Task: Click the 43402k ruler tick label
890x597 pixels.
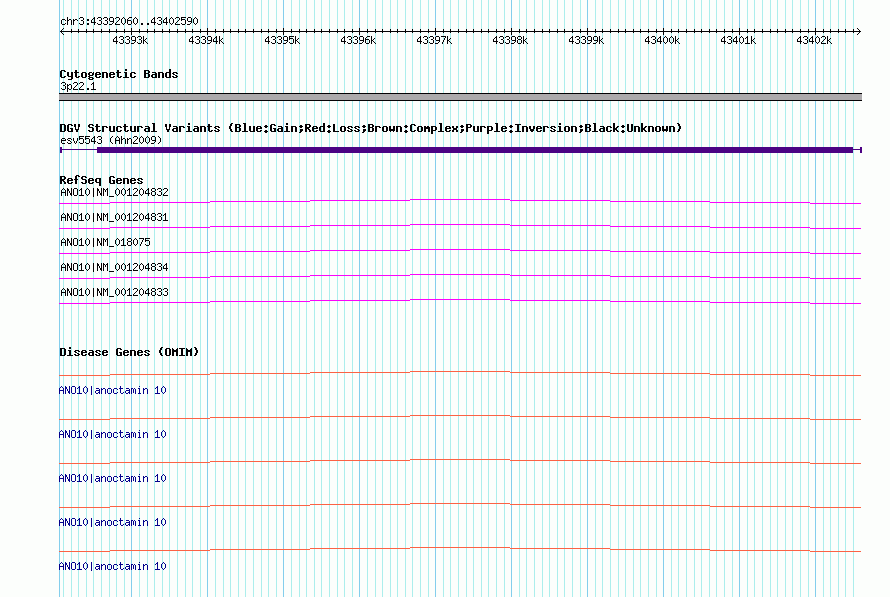Action: coord(815,40)
